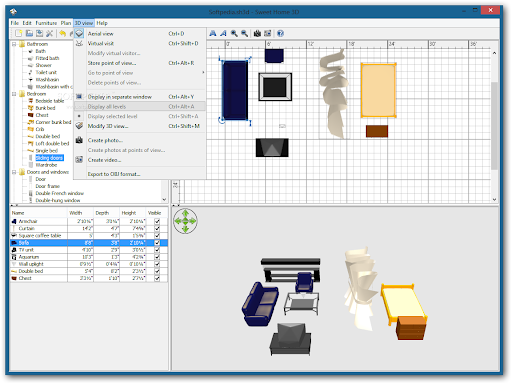Click the Zoom out magnifier icon

245,33
